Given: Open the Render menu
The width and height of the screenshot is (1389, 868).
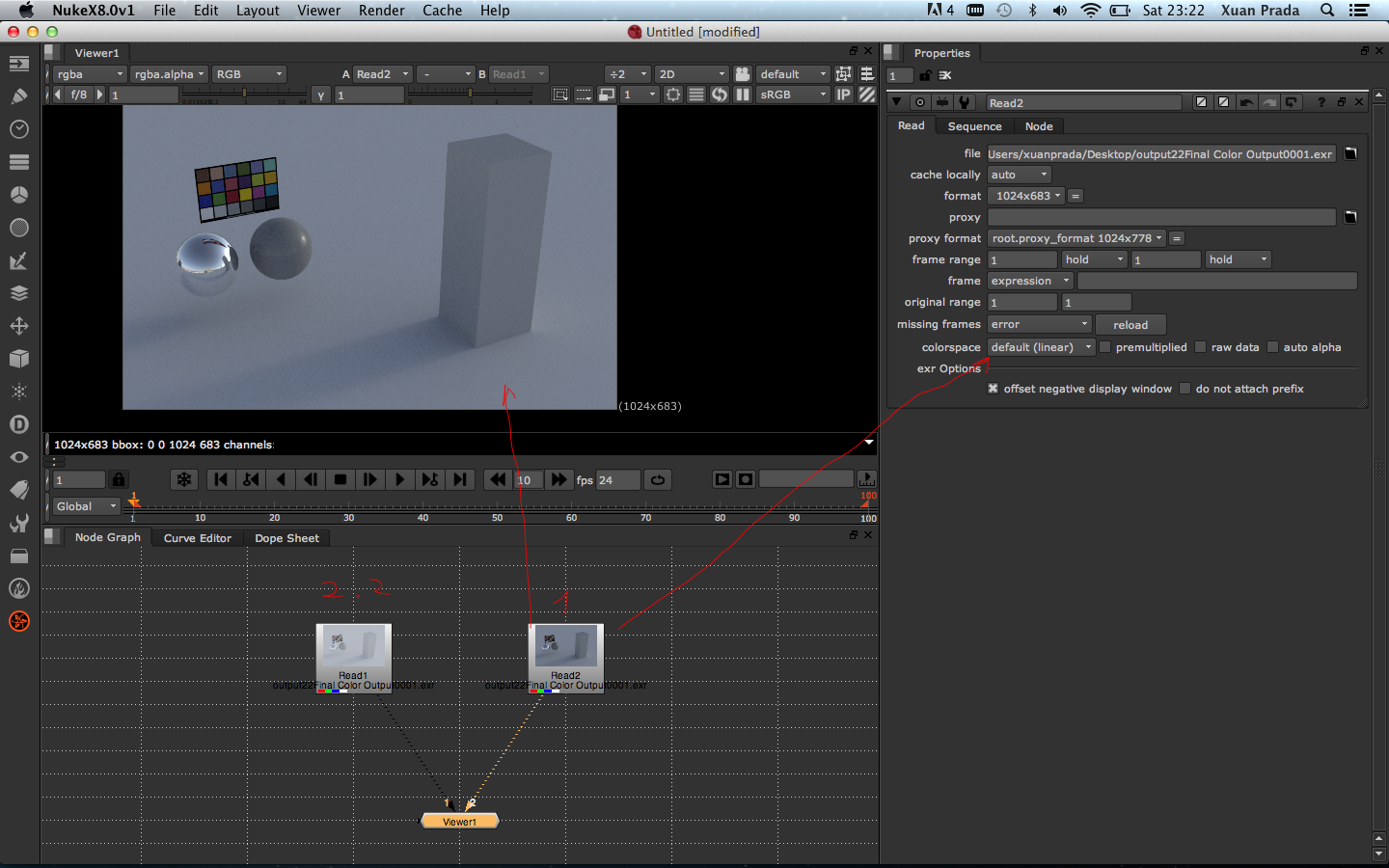Looking at the screenshot, I should click(382, 11).
